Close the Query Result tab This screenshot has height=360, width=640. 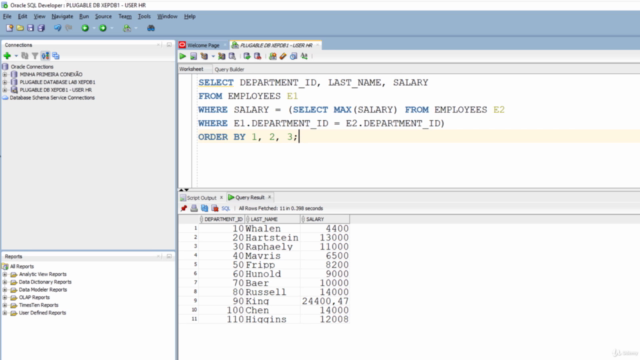coord(269,197)
